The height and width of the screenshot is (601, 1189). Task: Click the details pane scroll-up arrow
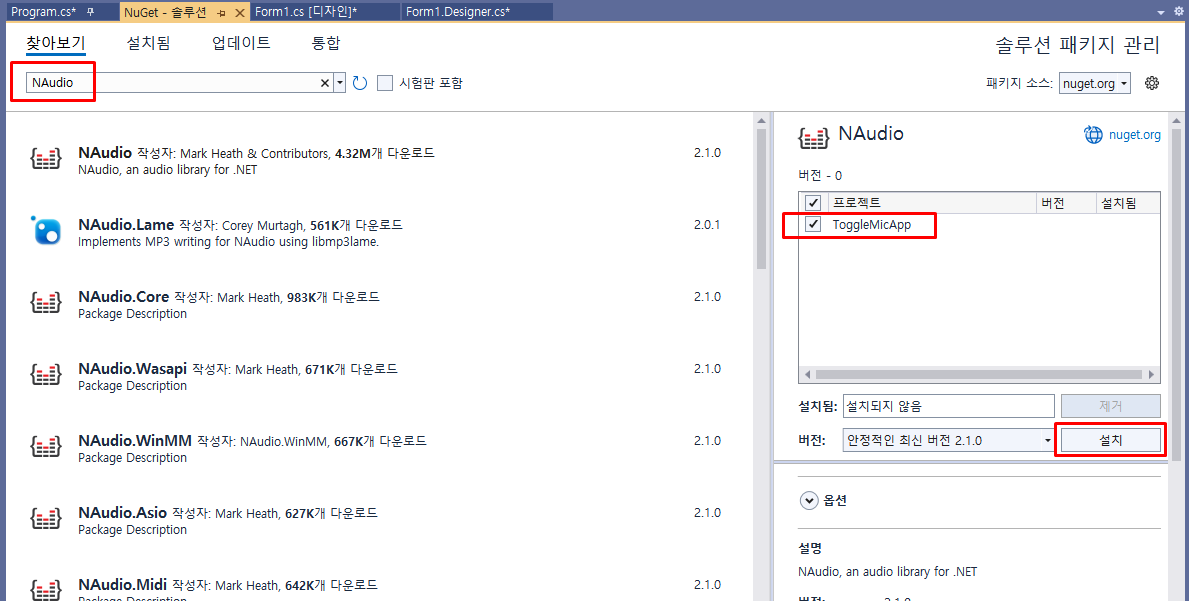coord(1177,121)
